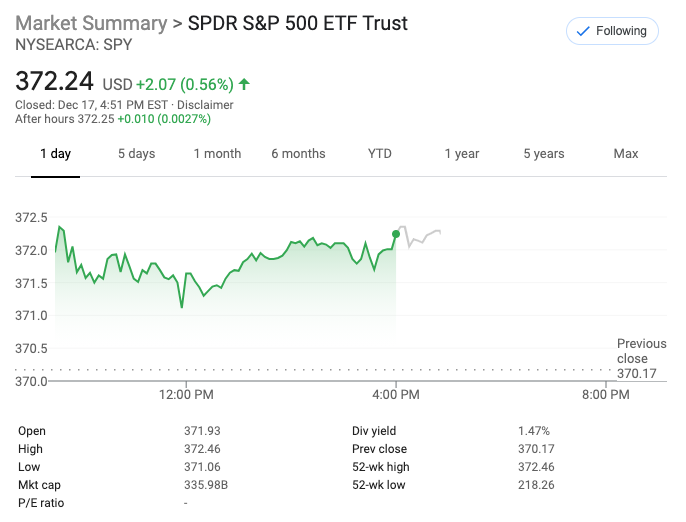The image size is (686, 522).
Task: Select the Max range tab
Action: (626, 154)
